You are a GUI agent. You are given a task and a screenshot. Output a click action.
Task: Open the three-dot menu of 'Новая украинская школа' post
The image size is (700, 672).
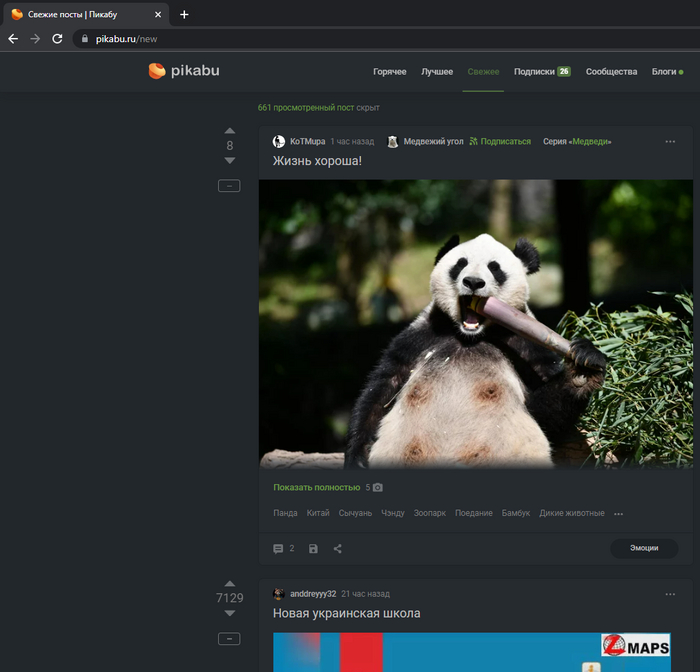(x=670, y=594)
